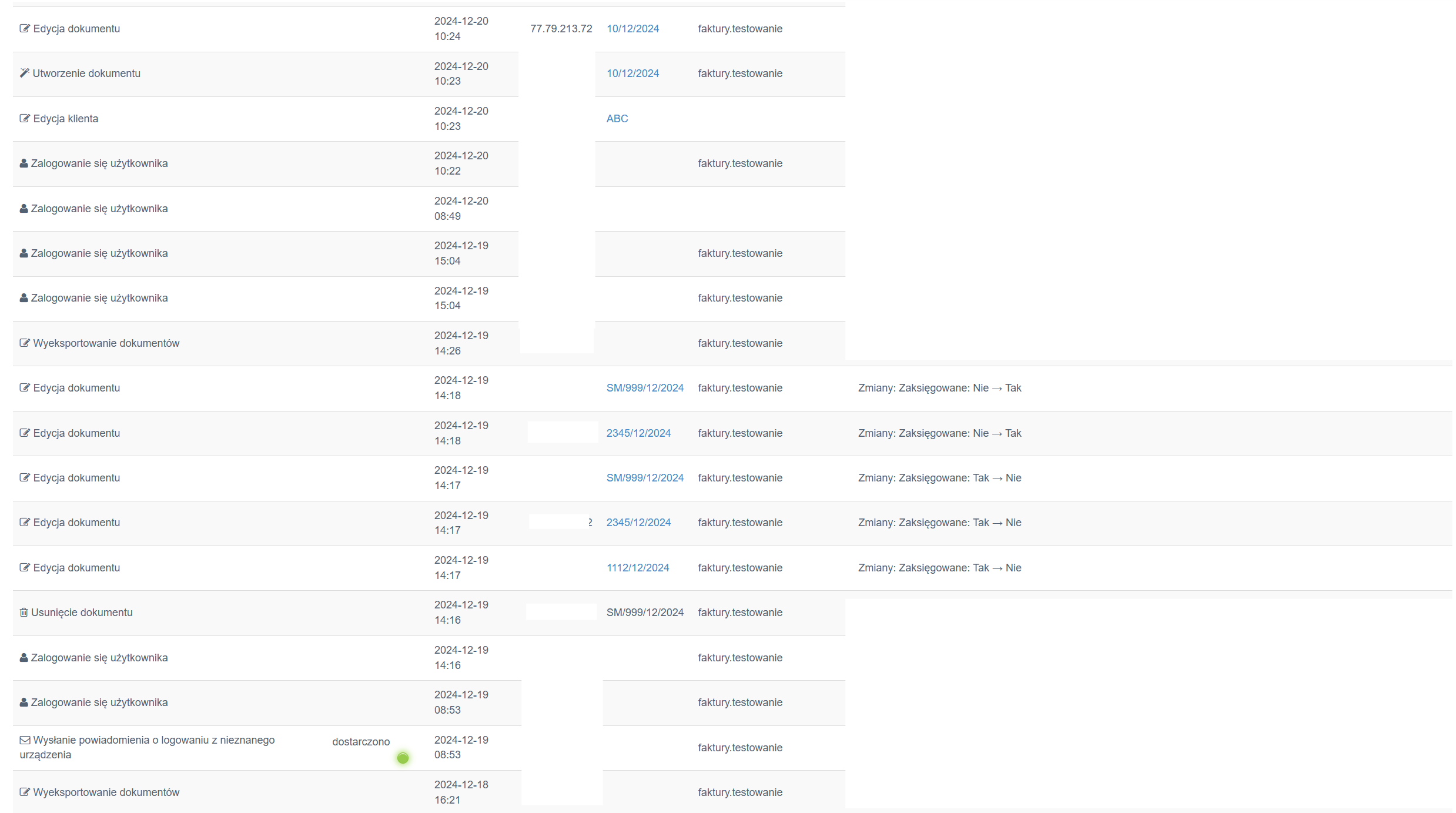Click the user icon in the 10:22 login row
Viewport: 1456px width, 813px height.
(24, 163)
